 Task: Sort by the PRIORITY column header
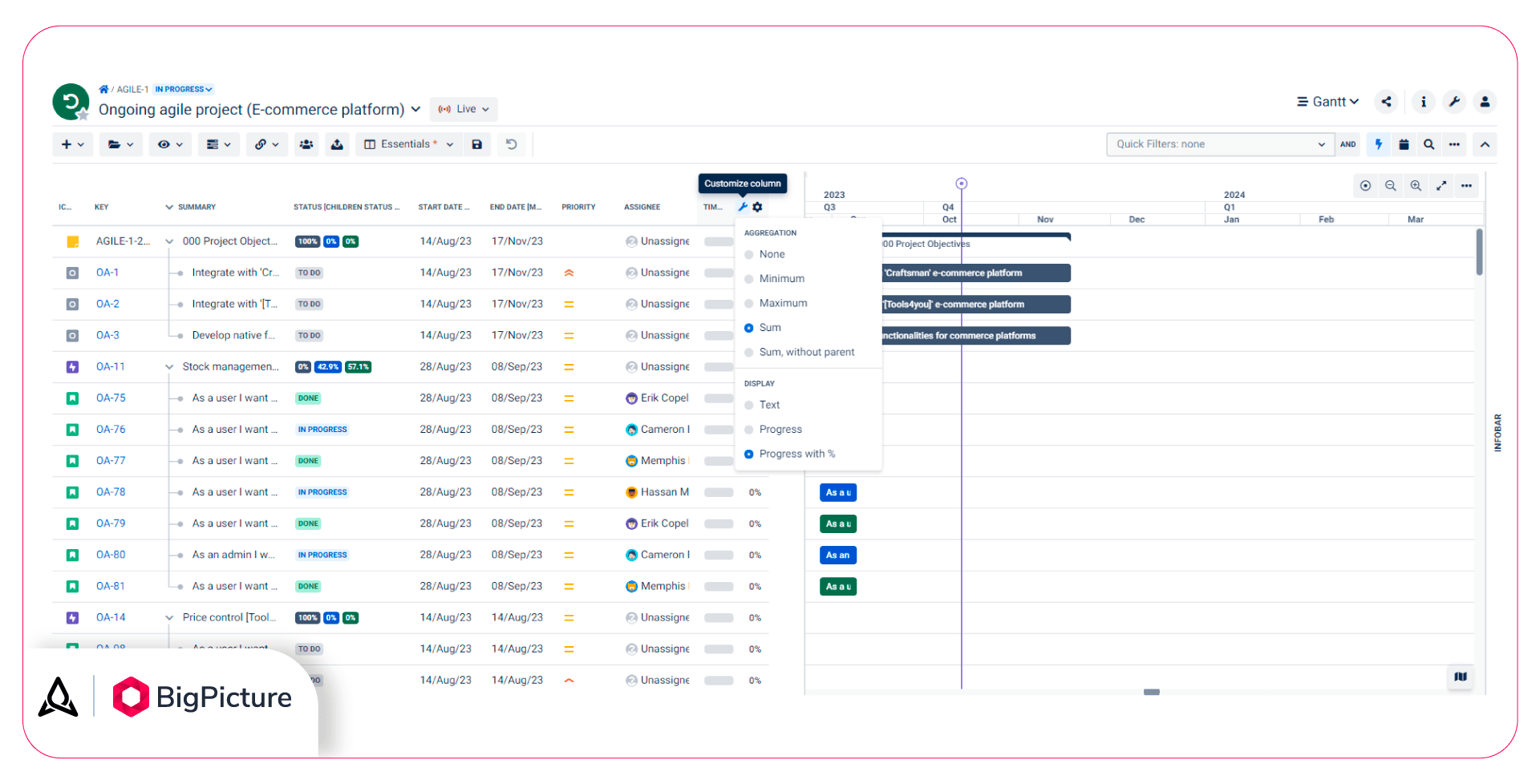click(578, 207)
